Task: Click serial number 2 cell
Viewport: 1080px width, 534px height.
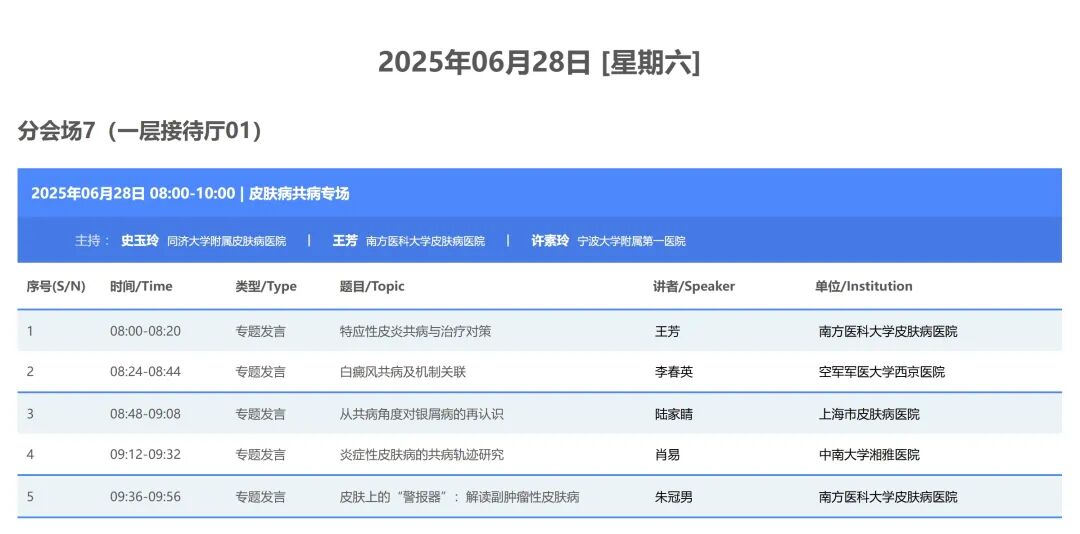Action: [x=30, y=372]
